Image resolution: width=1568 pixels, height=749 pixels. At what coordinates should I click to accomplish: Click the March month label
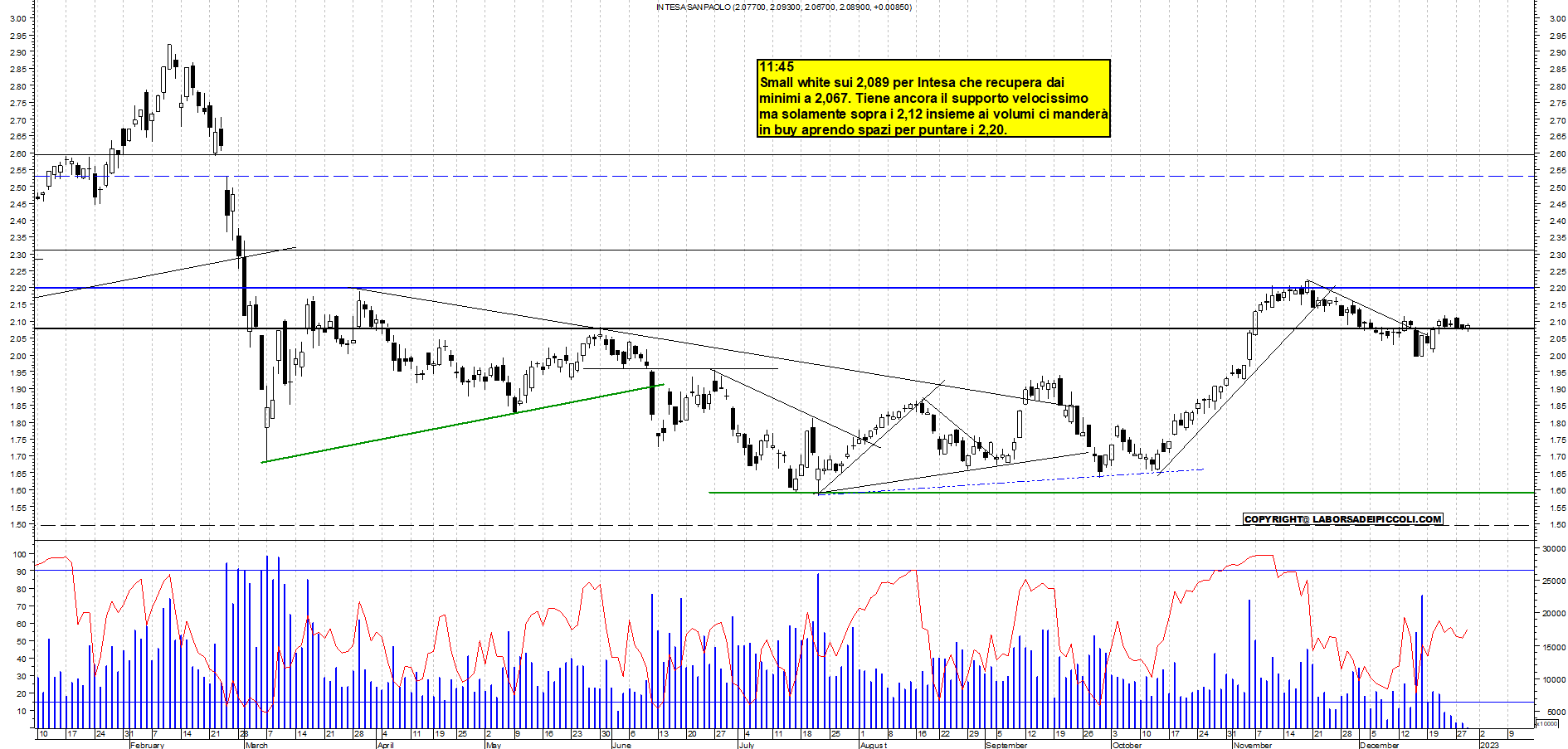click(256, 745)
